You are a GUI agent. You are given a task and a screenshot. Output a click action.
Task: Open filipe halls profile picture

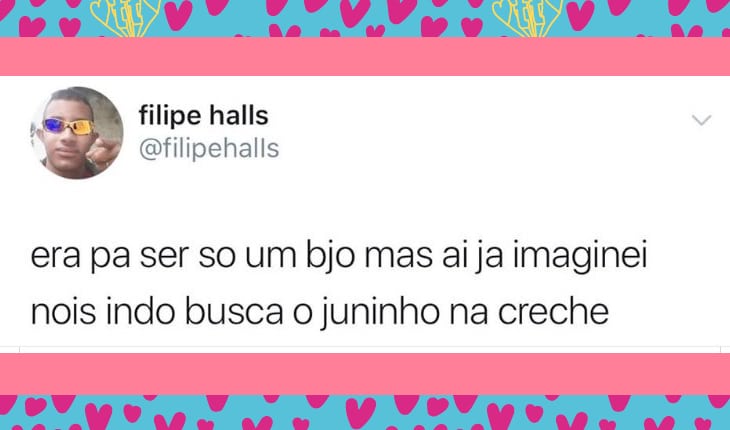tap(77, 133)
